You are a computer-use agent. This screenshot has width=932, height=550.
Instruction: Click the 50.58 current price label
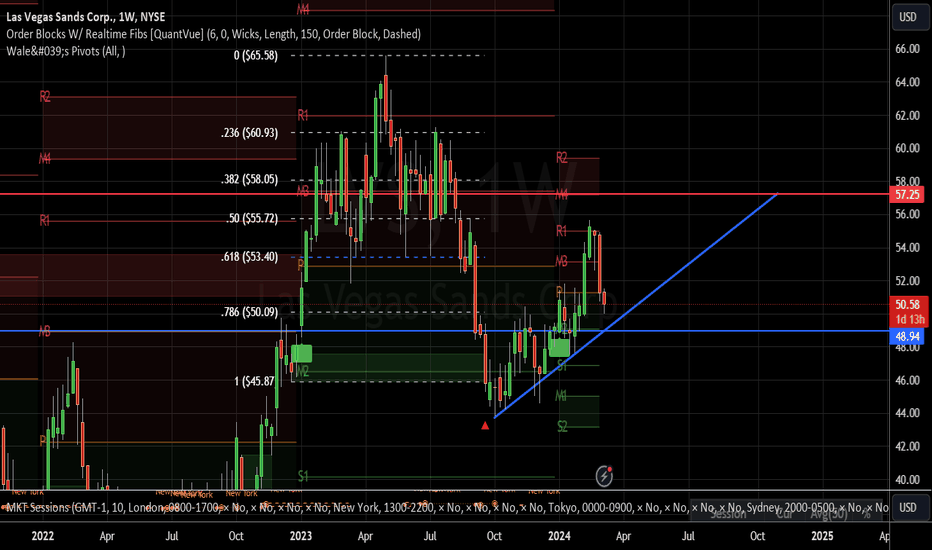(907, 304)
